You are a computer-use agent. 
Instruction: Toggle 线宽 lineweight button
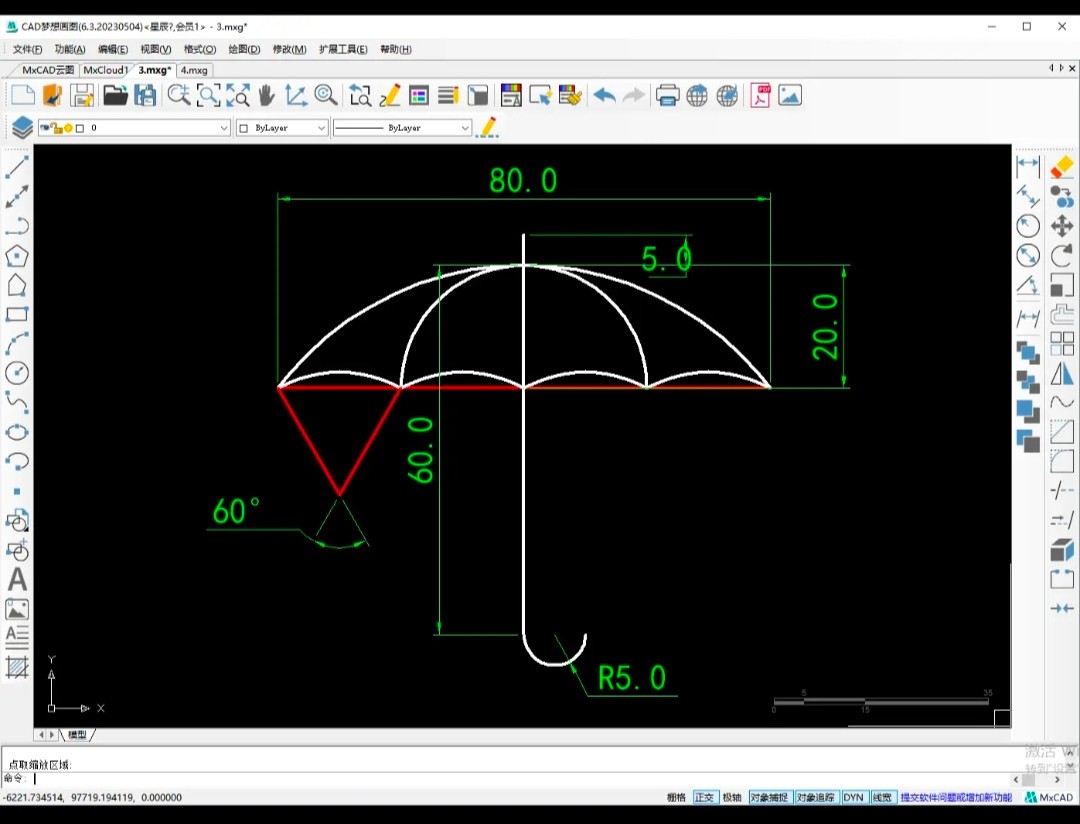[x=882, y=797]
